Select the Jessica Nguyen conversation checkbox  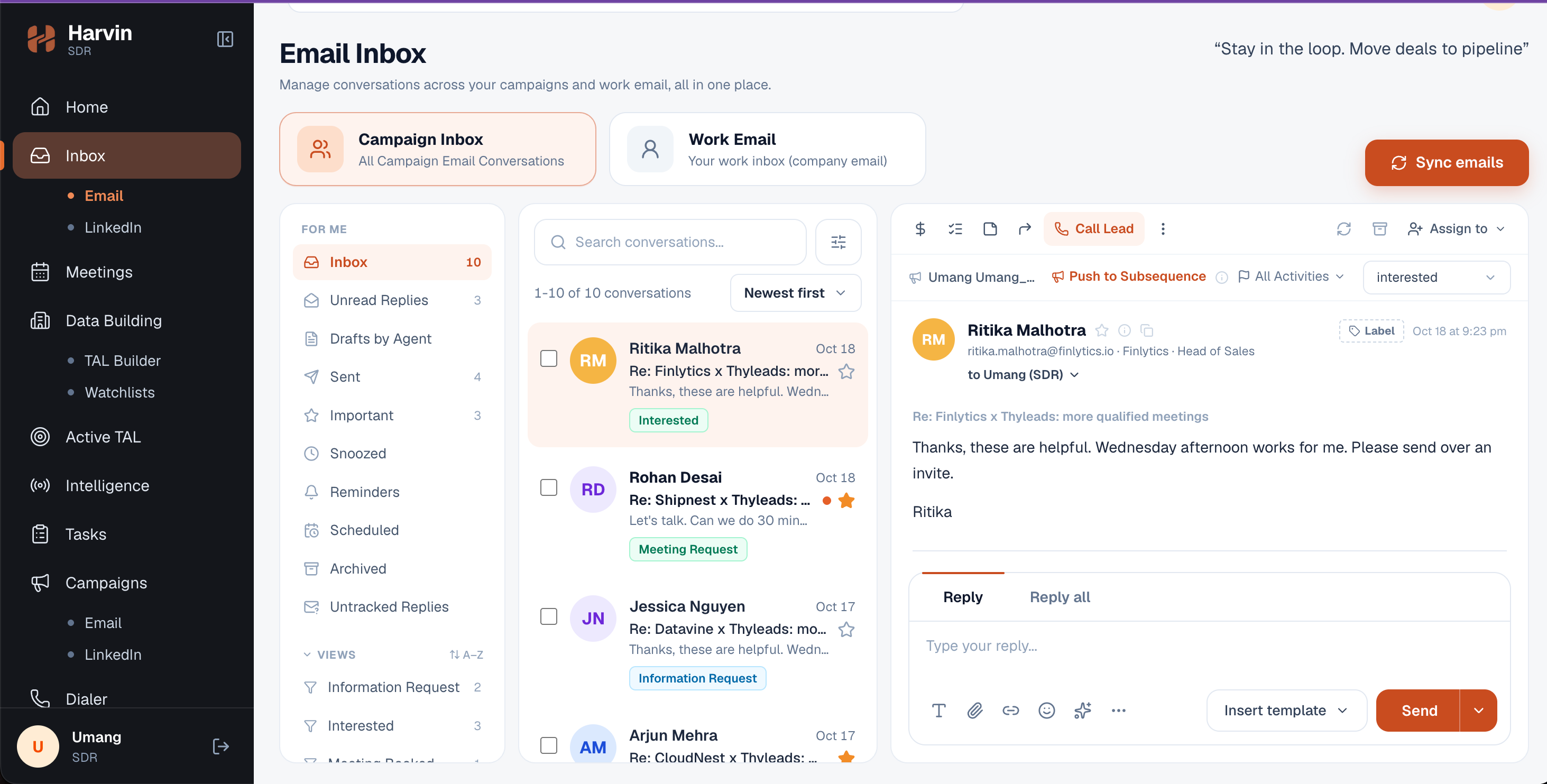[x=548, y=616]
